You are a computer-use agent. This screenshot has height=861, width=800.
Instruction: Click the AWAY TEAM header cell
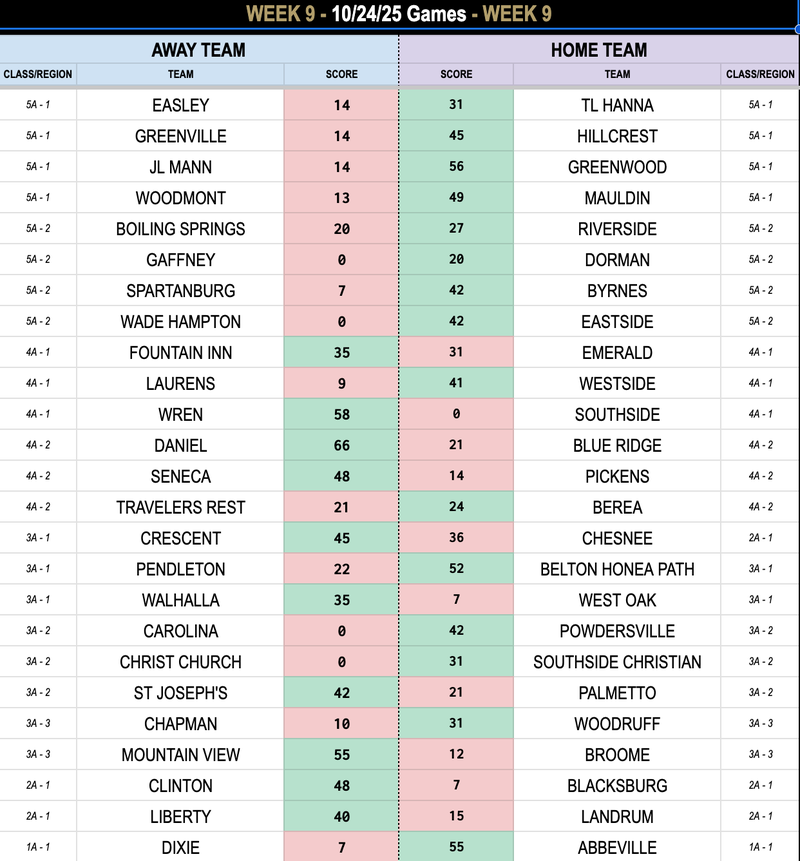(198, 49)
